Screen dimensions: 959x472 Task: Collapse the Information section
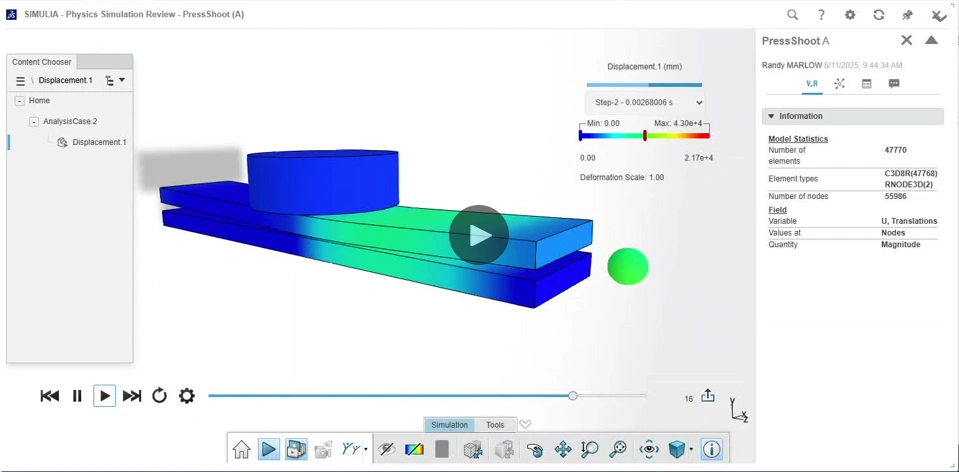(853, 116)
